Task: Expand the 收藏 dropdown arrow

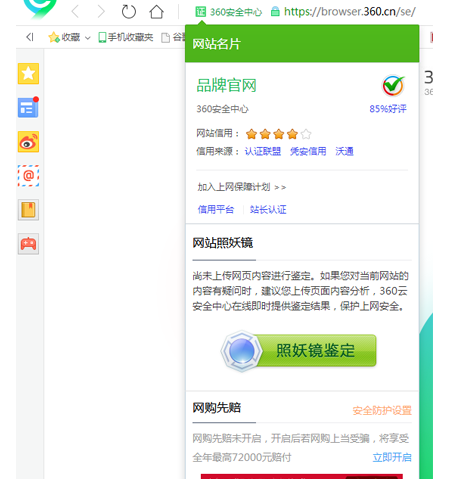Action: click(88, 38)
